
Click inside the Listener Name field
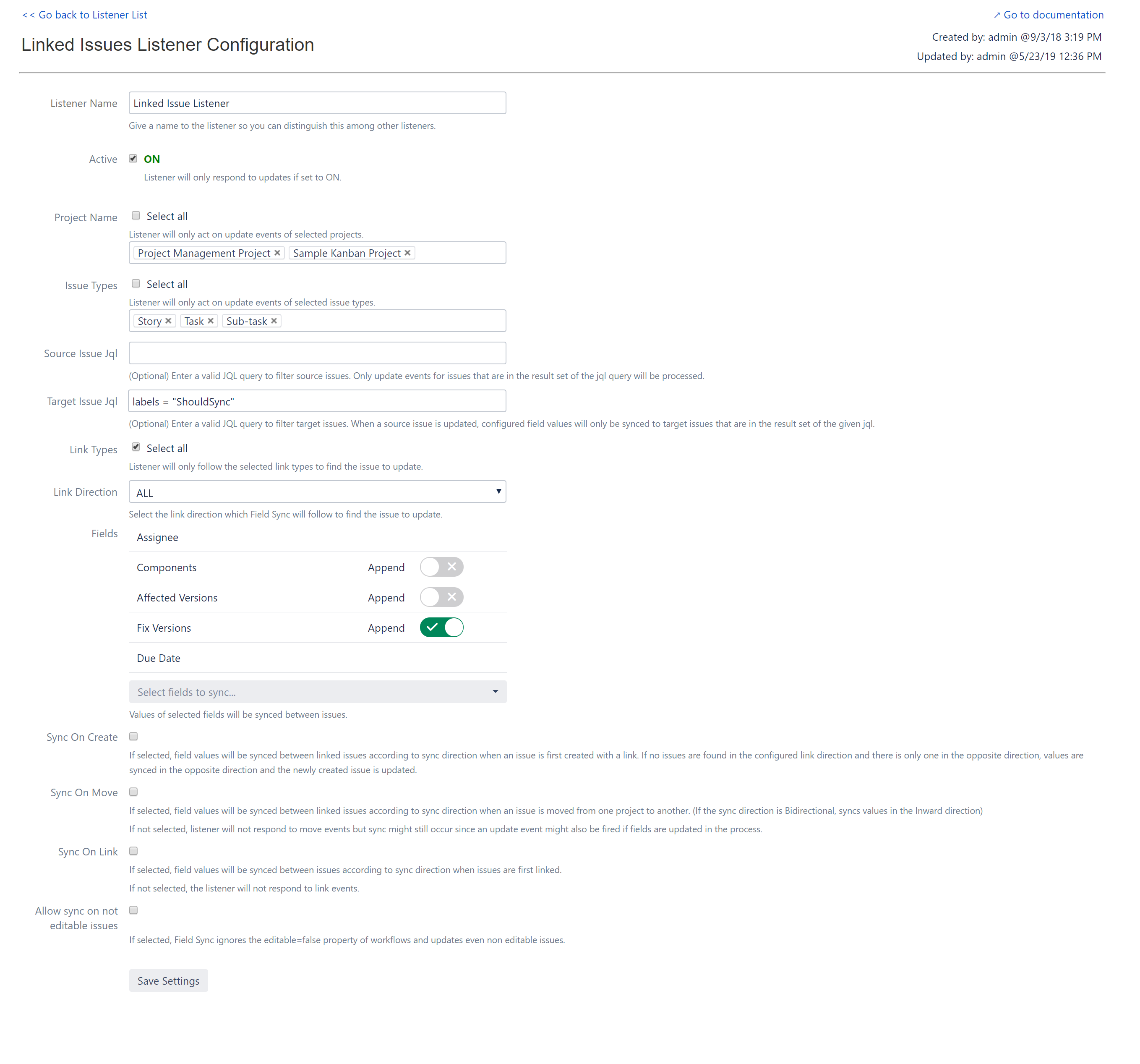[x=317, y=103]
